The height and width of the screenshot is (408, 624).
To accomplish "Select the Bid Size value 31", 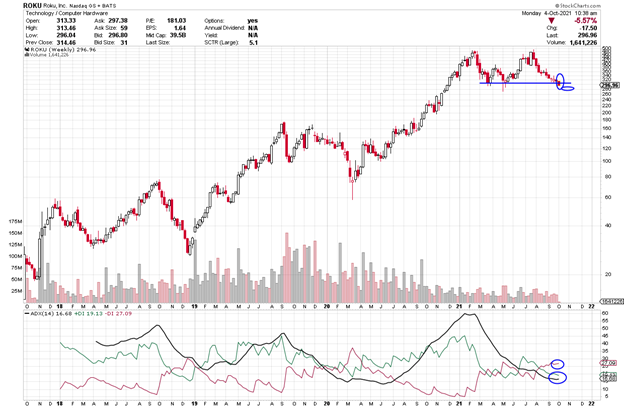I will [x=124, y=42].
